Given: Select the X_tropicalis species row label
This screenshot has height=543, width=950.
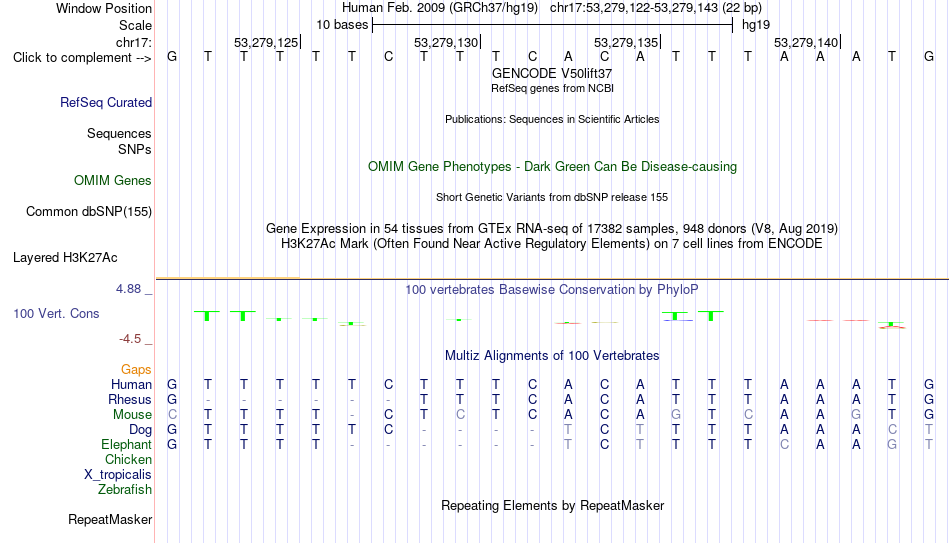Looking at the screenshot, I should (x=118, y=475).
